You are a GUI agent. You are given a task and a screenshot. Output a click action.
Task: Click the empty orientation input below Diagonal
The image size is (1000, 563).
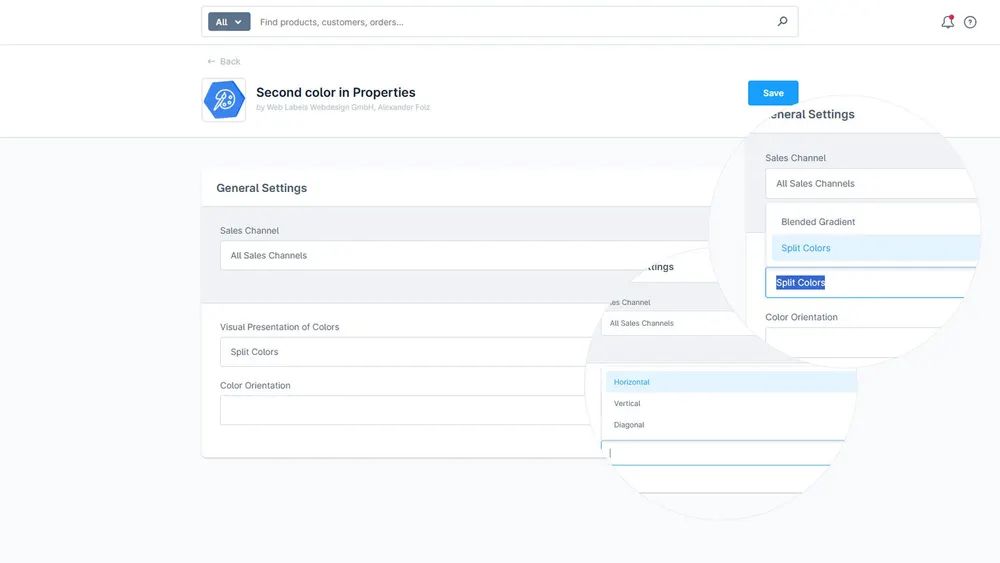pyautogui.click(x=724, y=453)
